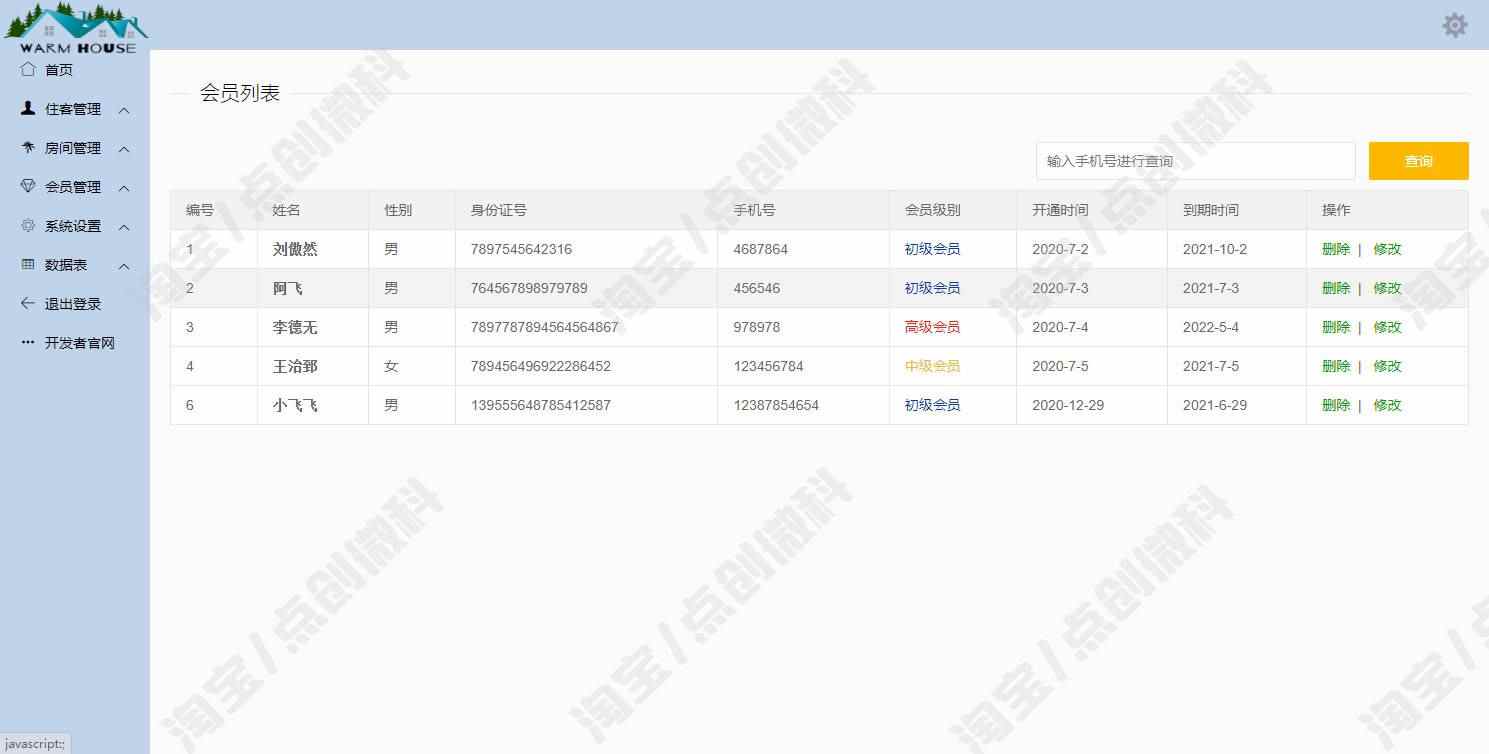Image resolution: width=1489 pixels, height=754 pixels.
Task: Click the ellipsis icon beside 开发者官网
Action: (x=28, y=342)
